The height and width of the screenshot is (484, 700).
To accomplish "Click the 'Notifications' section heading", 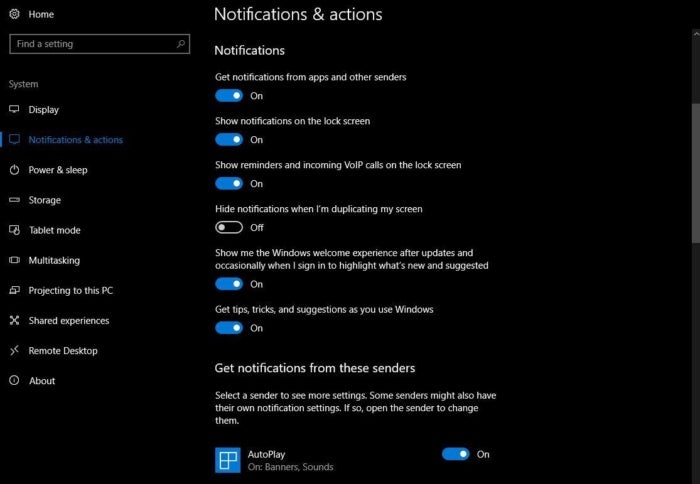I will pos(250,50).
